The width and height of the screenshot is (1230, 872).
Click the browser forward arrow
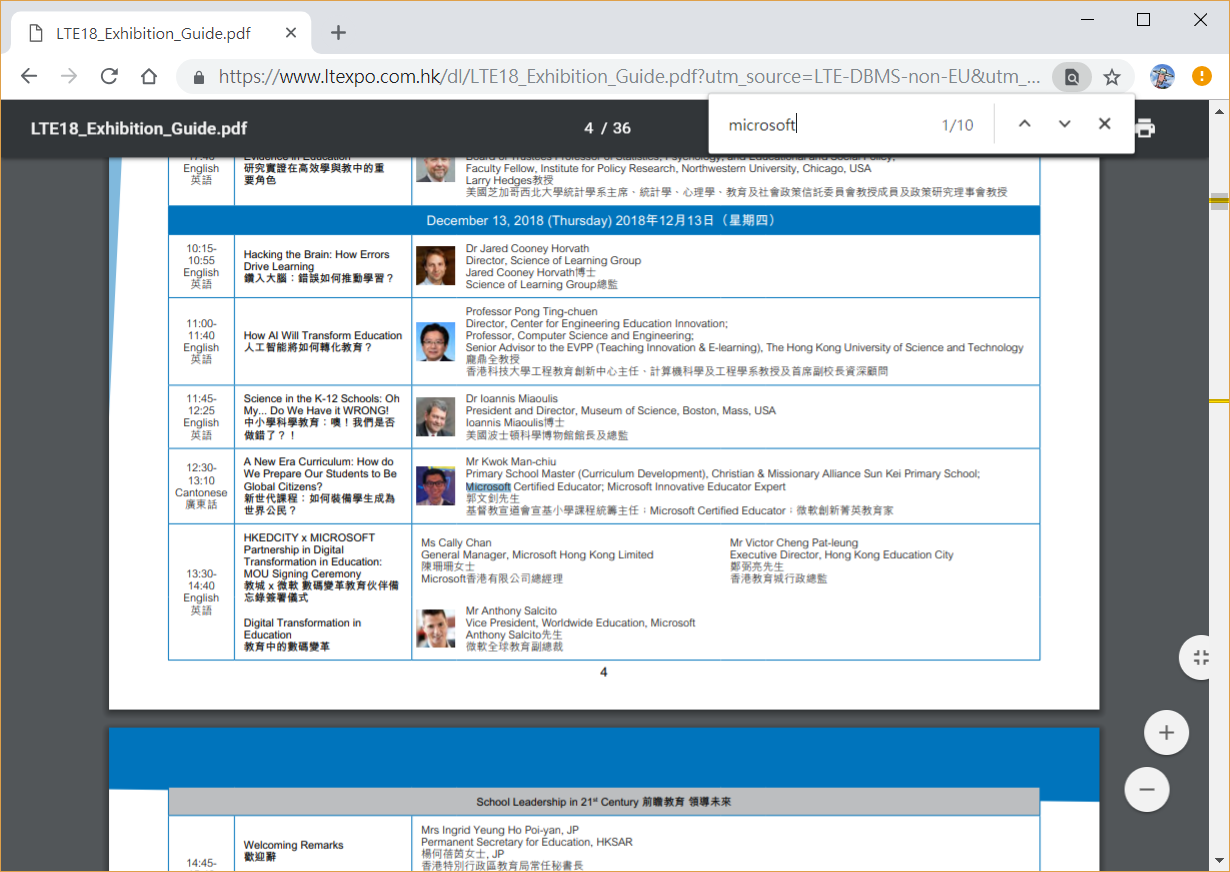69,77
